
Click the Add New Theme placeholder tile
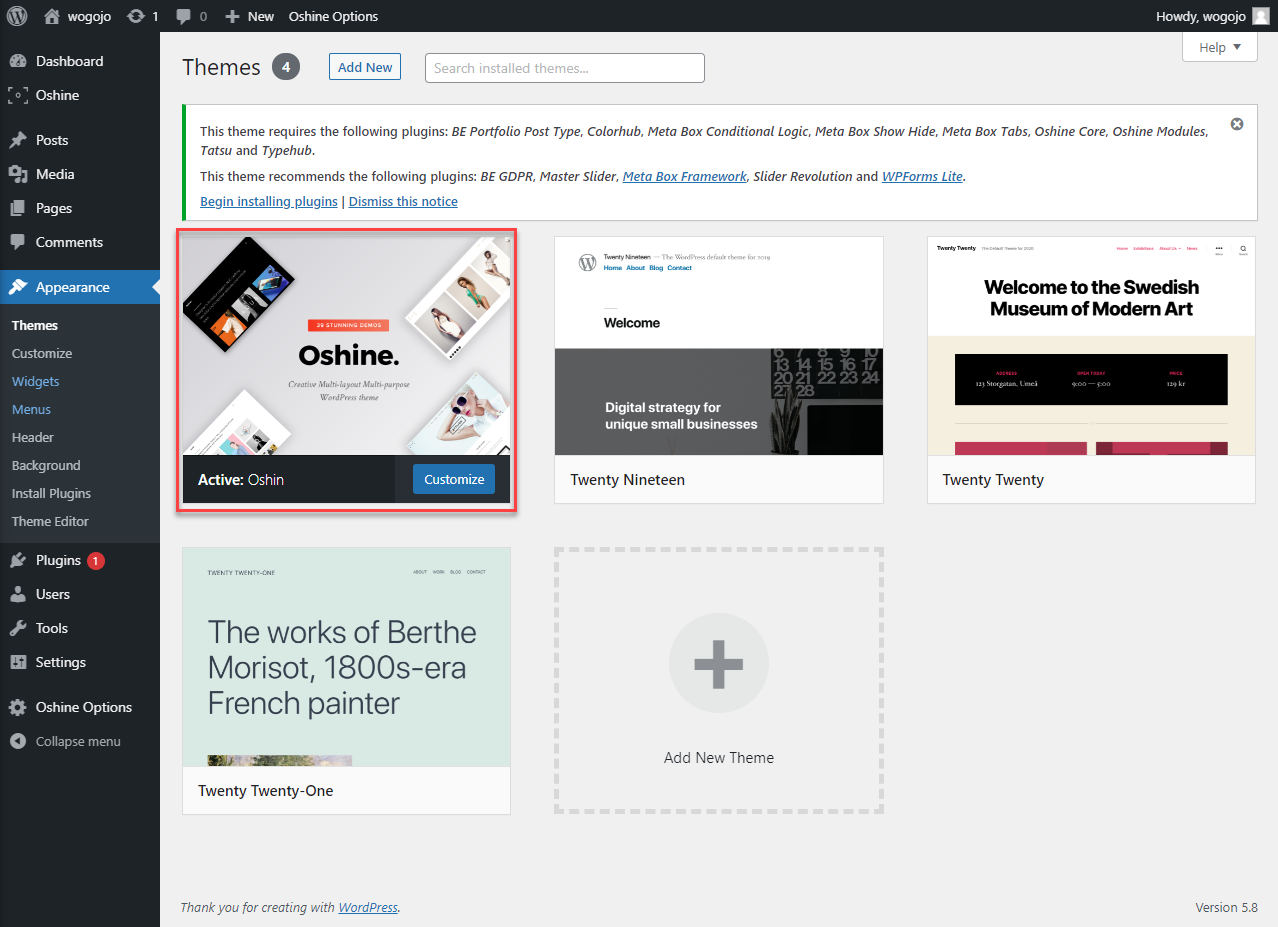pyautogui.click(x=719, y=680)
